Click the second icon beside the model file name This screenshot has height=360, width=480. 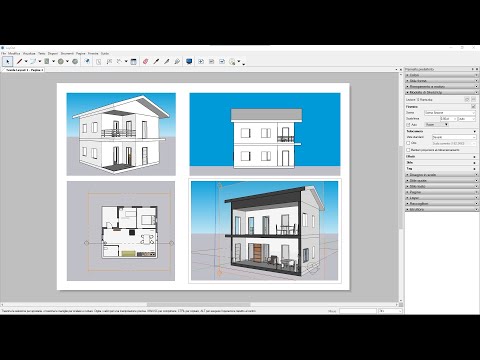pyautogui.click(x=474, y=99)
